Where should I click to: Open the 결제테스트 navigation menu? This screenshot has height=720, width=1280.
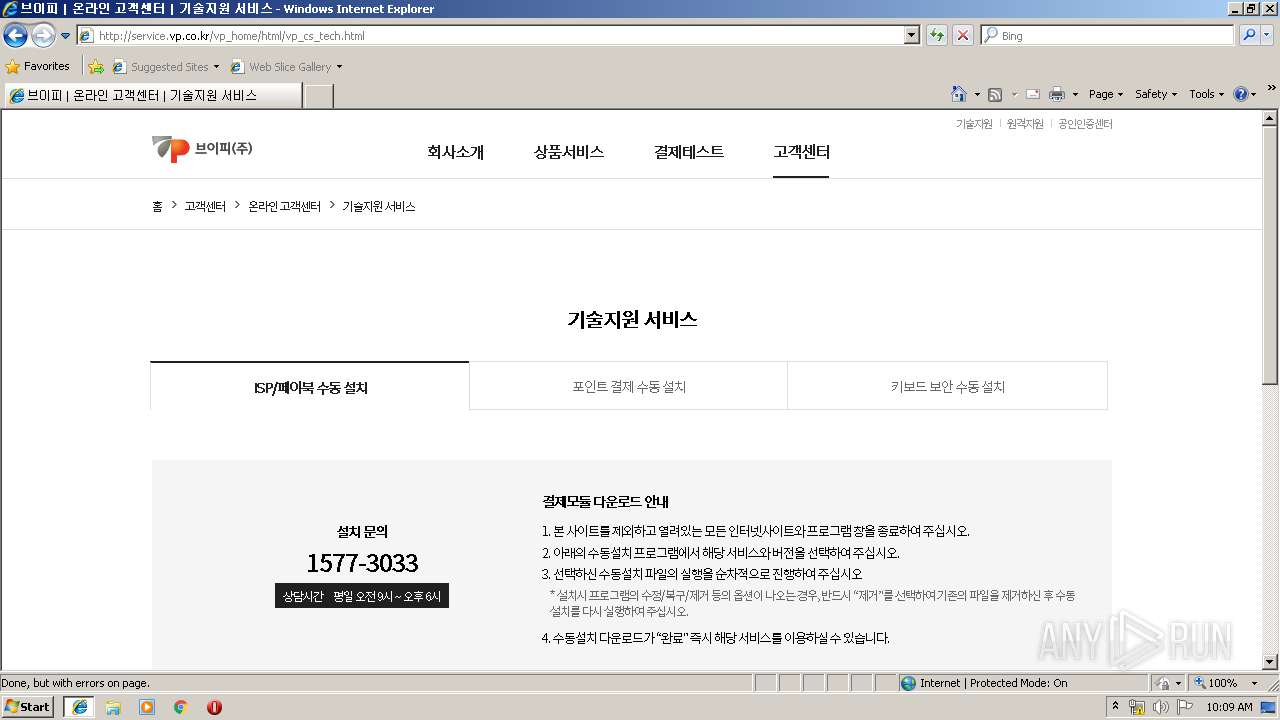pyautogui.click(x=689, y=152)
